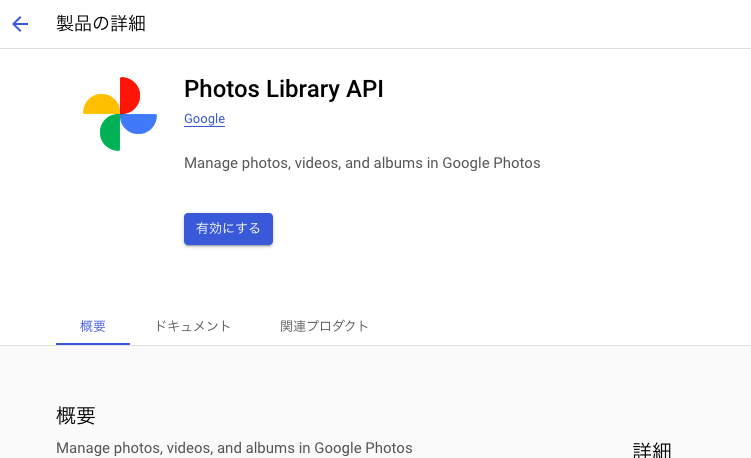Click the description under the Google link
Screen dimensions: 751x458
[362, 163]
